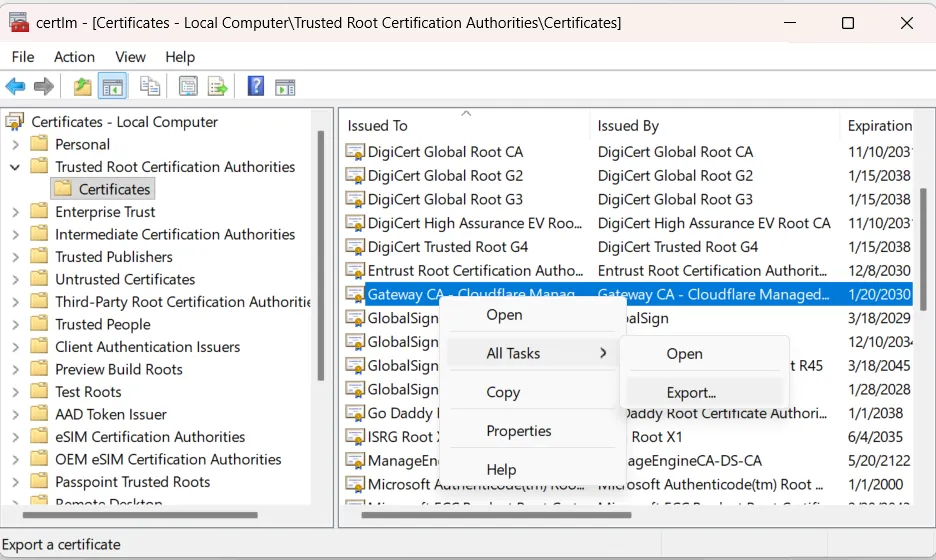Click certificate icon beside Go Daddy row

(x=355, y=413)
